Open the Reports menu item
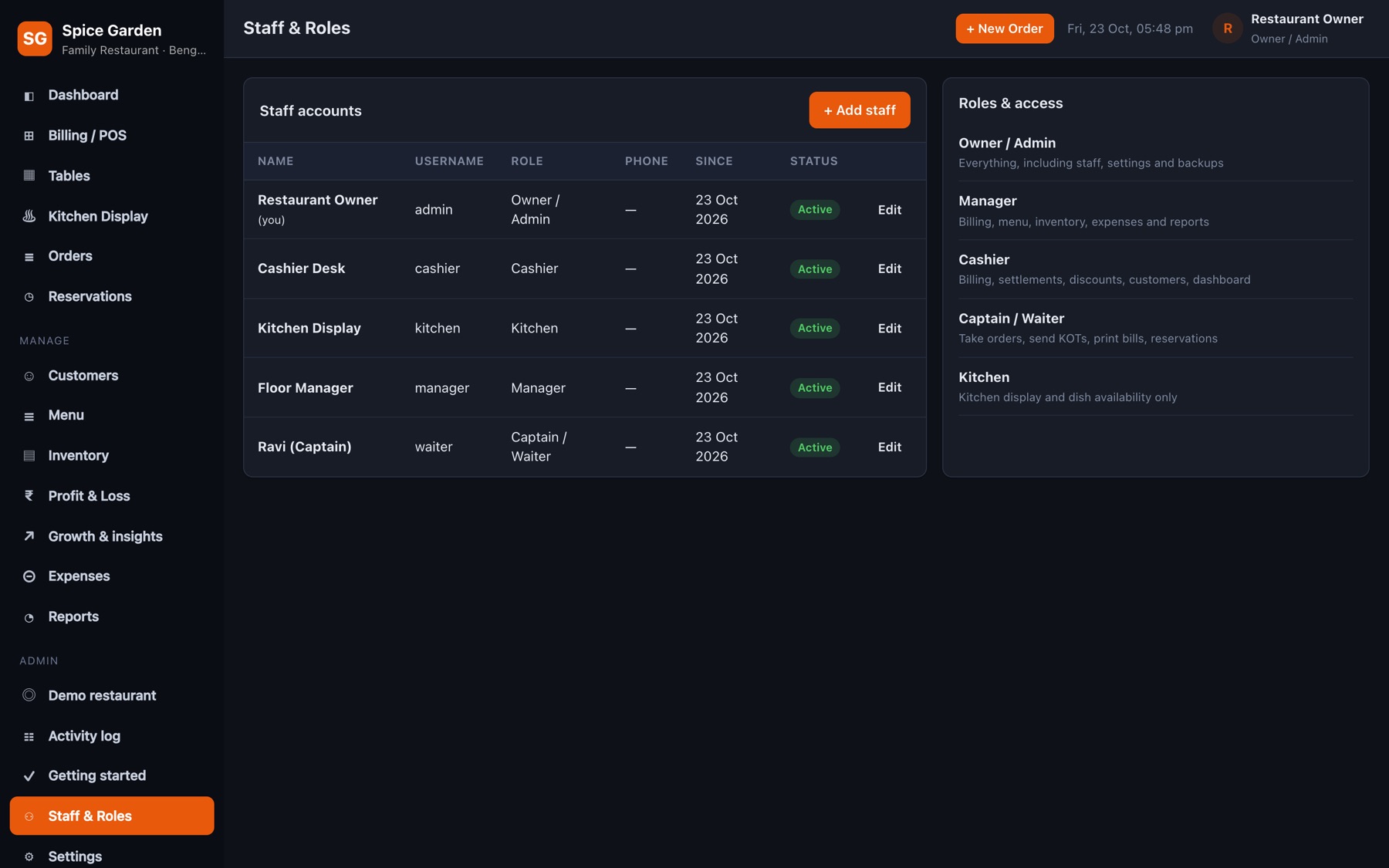 point(112,616)
